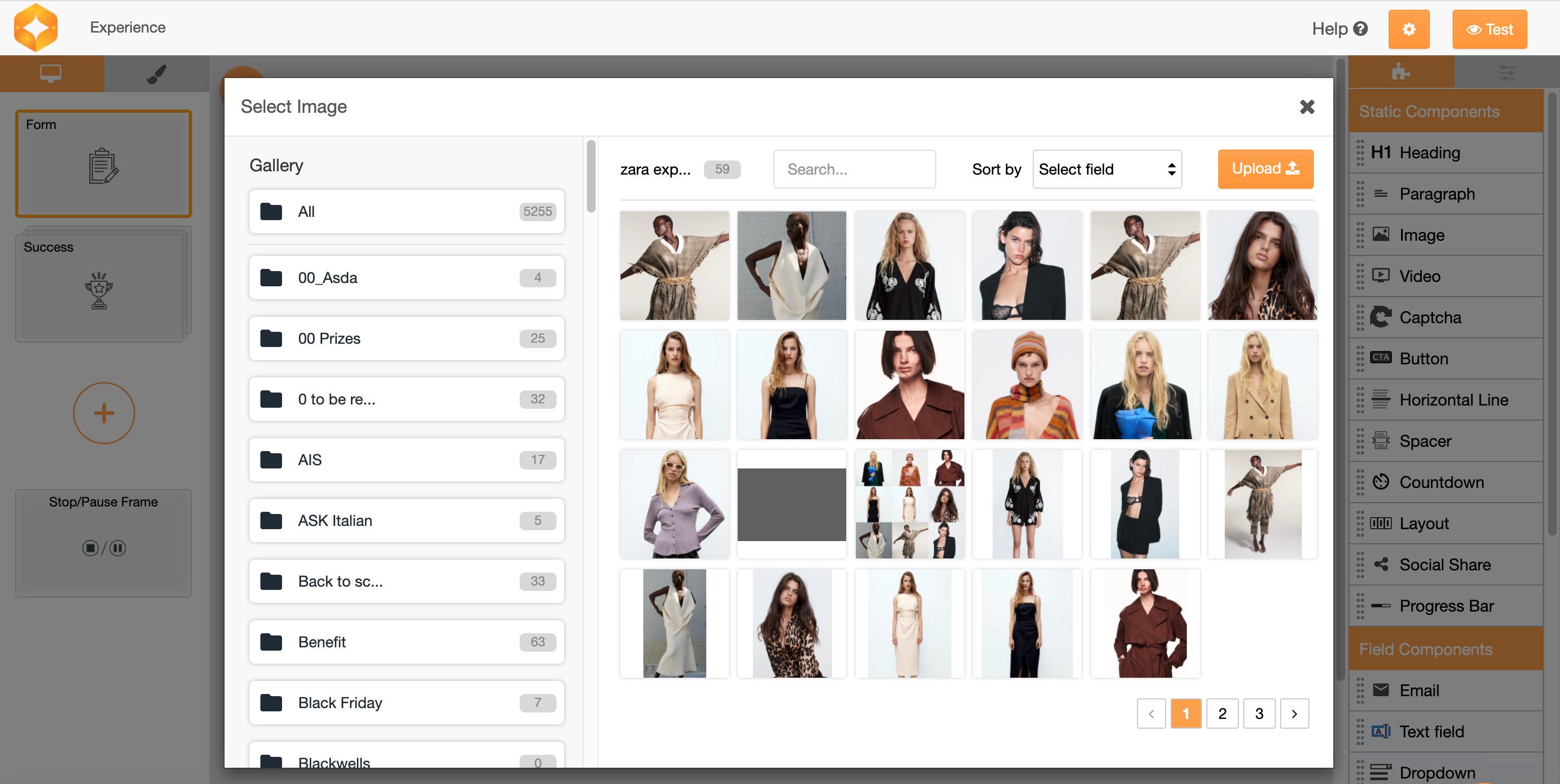1560x784 pixels.
Task: Open the puzzle piece components tab
Action: tap(1400, 73)
